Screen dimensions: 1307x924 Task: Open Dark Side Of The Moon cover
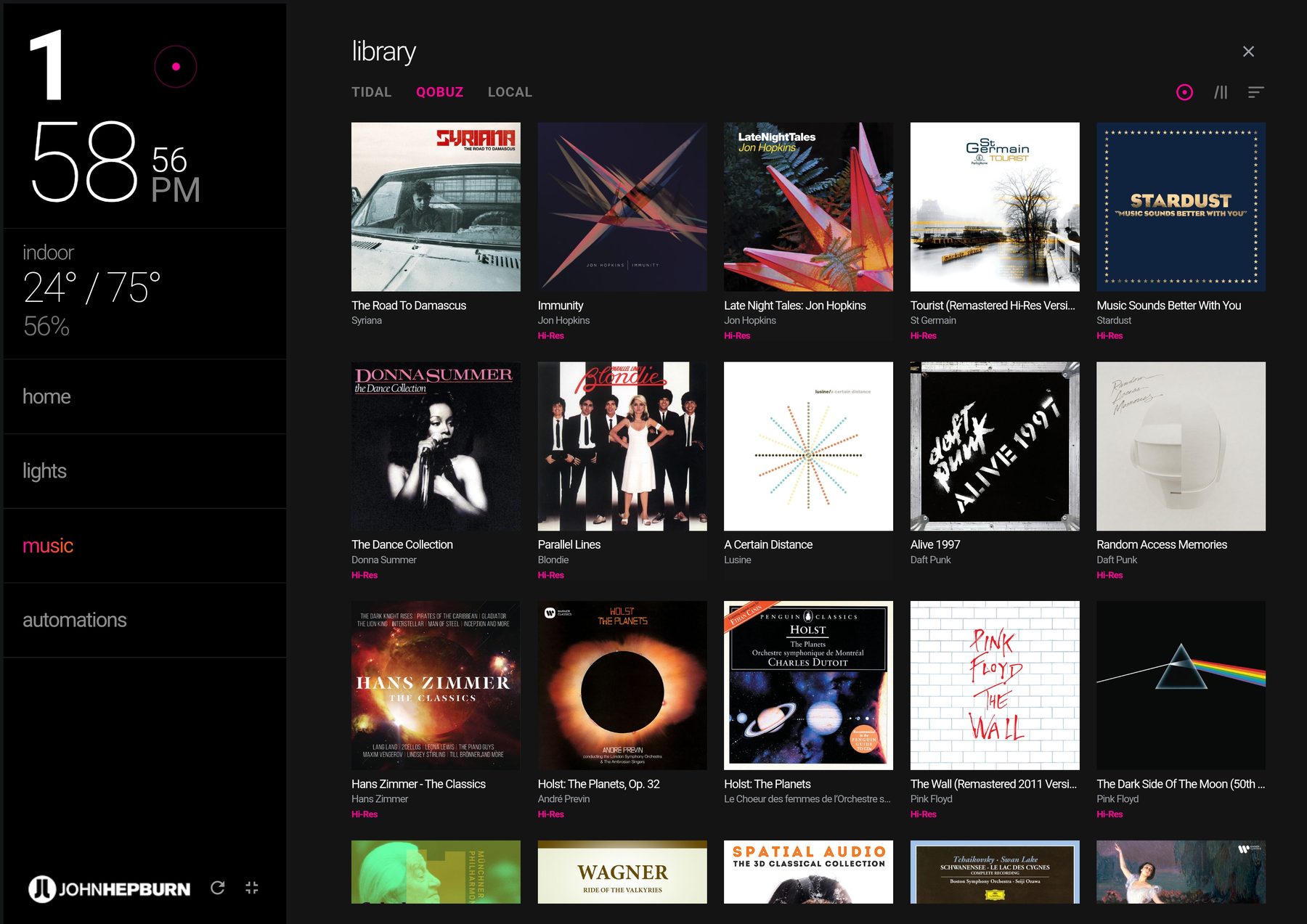coord(1181,685)
